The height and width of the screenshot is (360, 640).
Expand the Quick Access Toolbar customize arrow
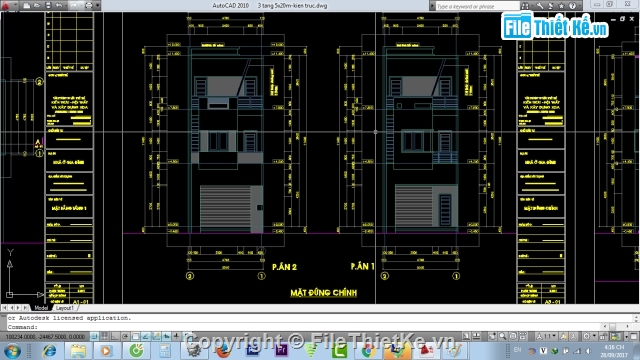98,5
